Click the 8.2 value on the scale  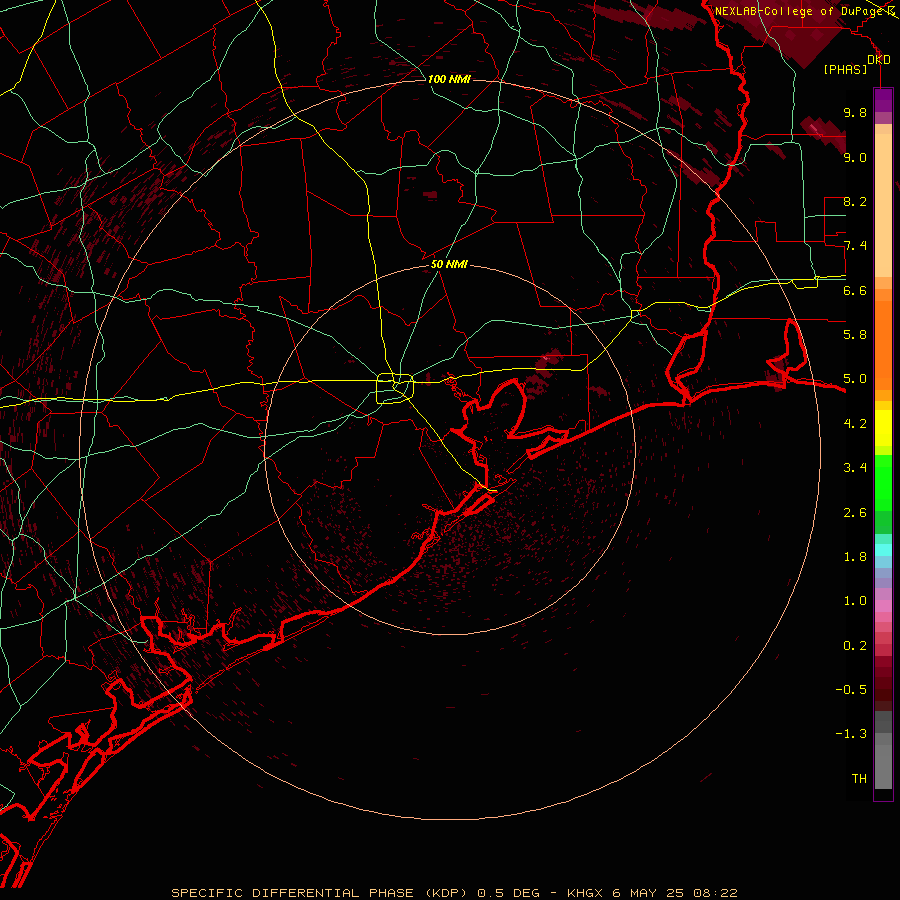click(x=855, y=201)
